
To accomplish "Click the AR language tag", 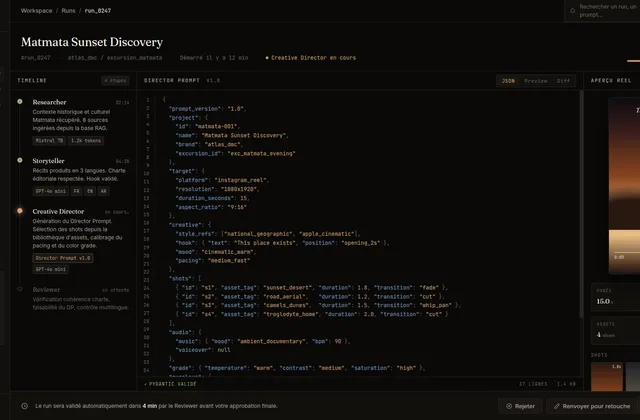I will 104,191.
